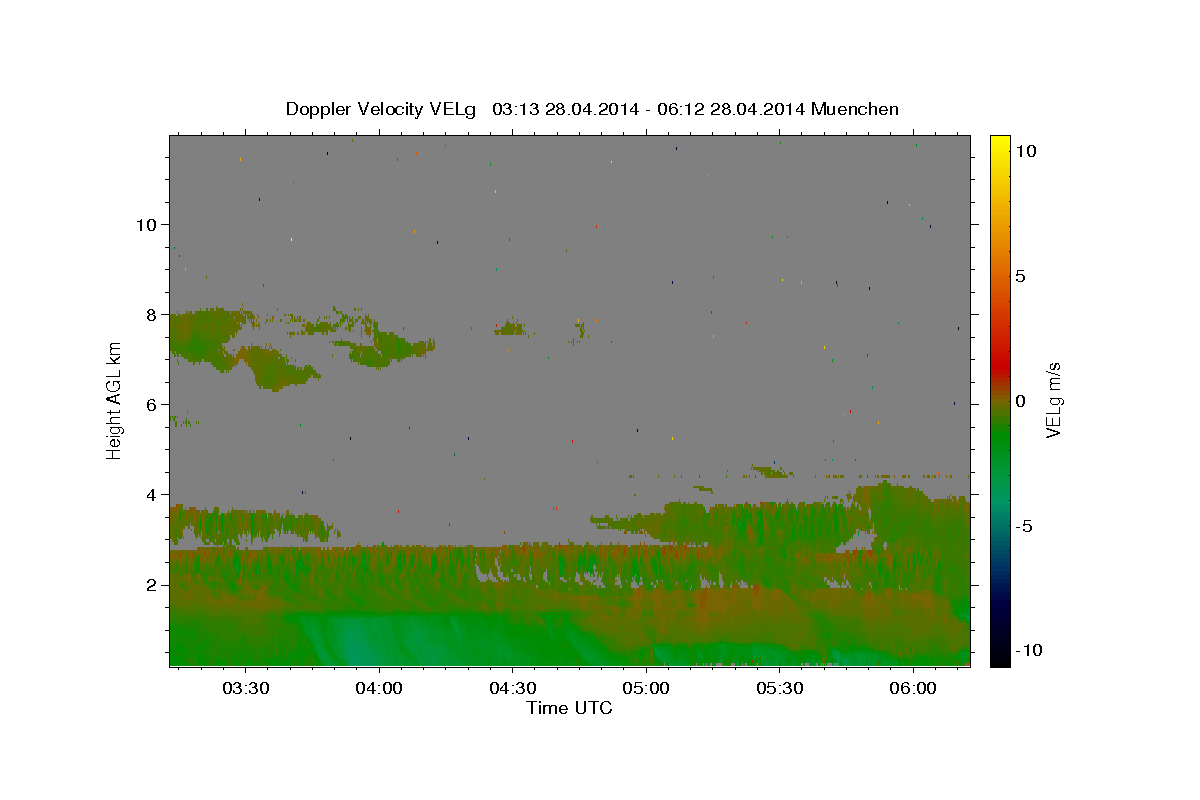The width and height of the screenshot is (1200, 800).
Task: Click the 'Muenchen' location label in title
Action: point(855,109)
